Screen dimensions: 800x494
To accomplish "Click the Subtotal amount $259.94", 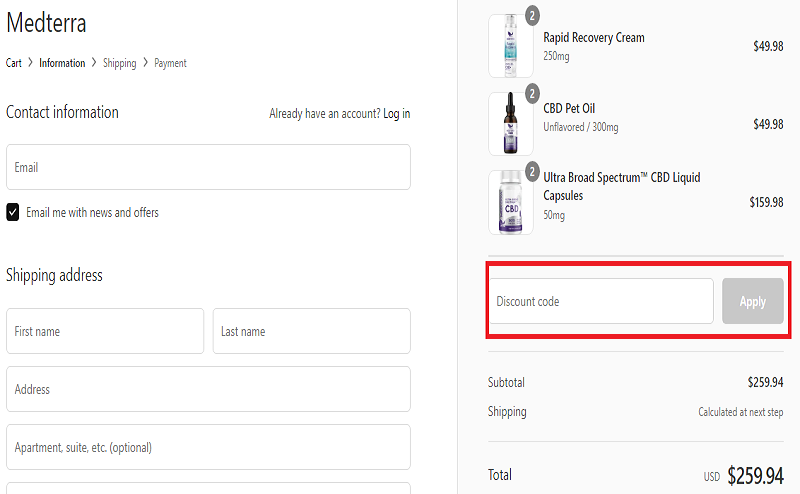I will [x=765, y=382].
